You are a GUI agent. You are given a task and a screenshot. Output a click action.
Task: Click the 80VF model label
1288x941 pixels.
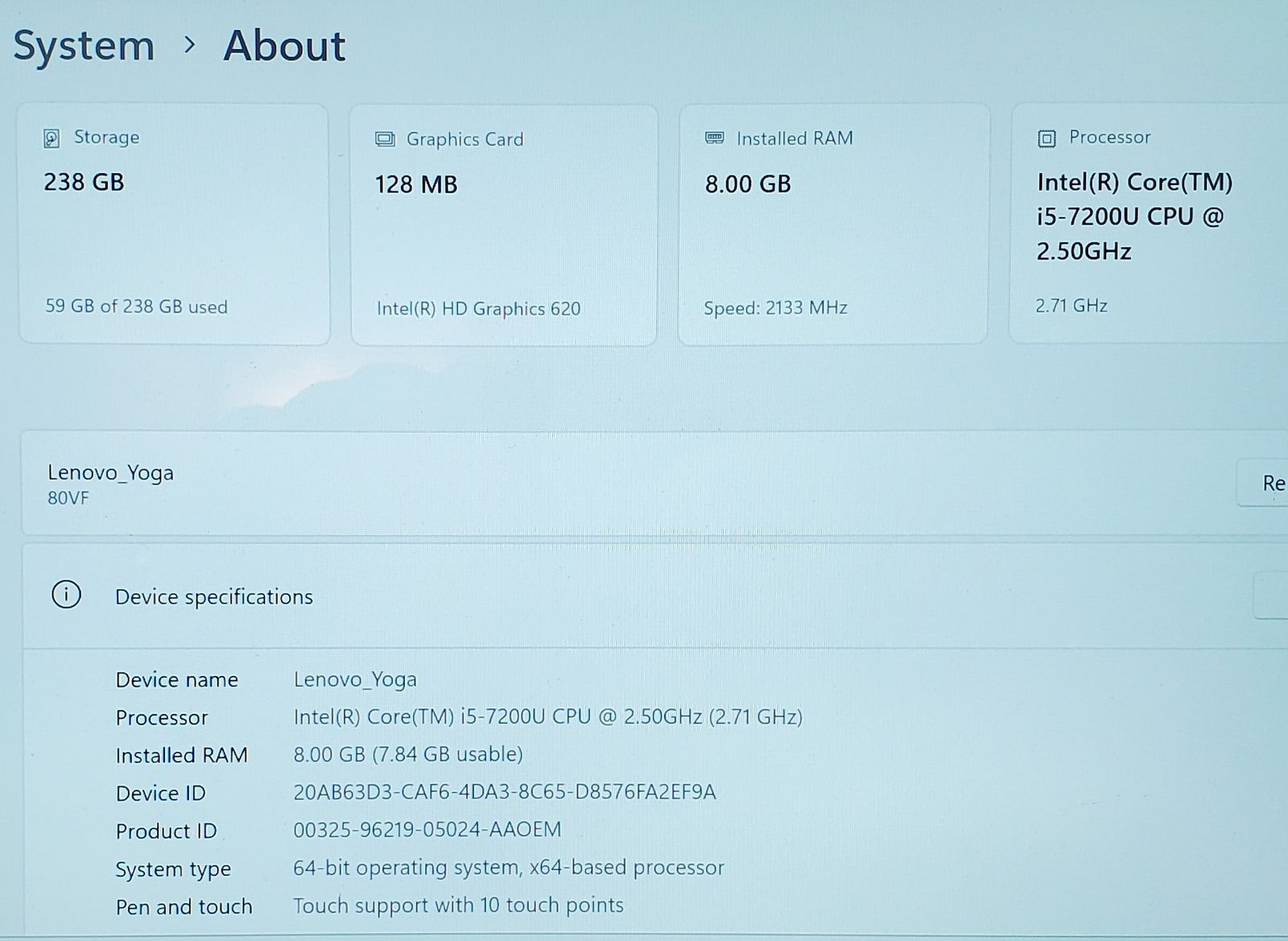pos(68,498)
